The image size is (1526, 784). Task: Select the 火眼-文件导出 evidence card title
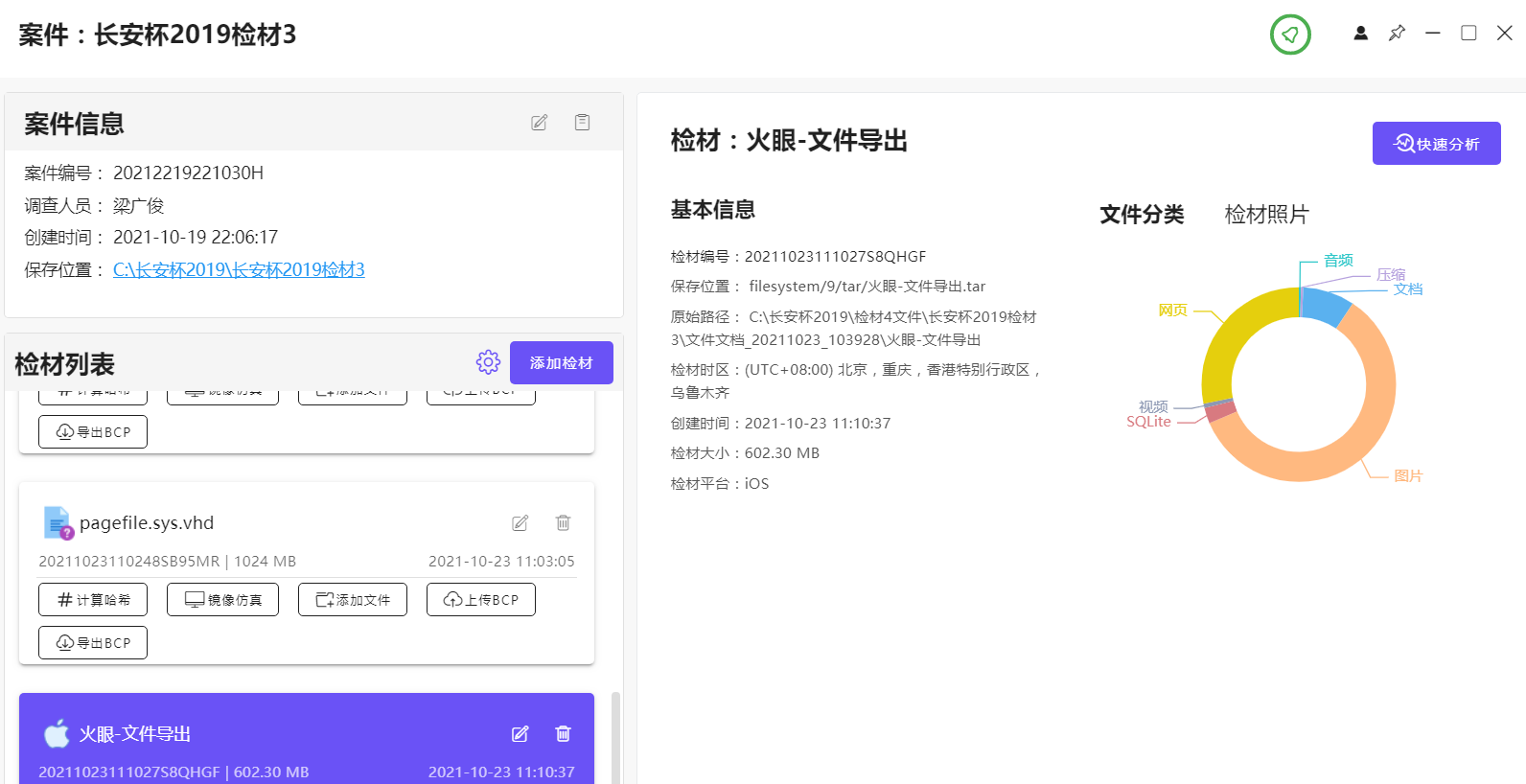point(135,734)
